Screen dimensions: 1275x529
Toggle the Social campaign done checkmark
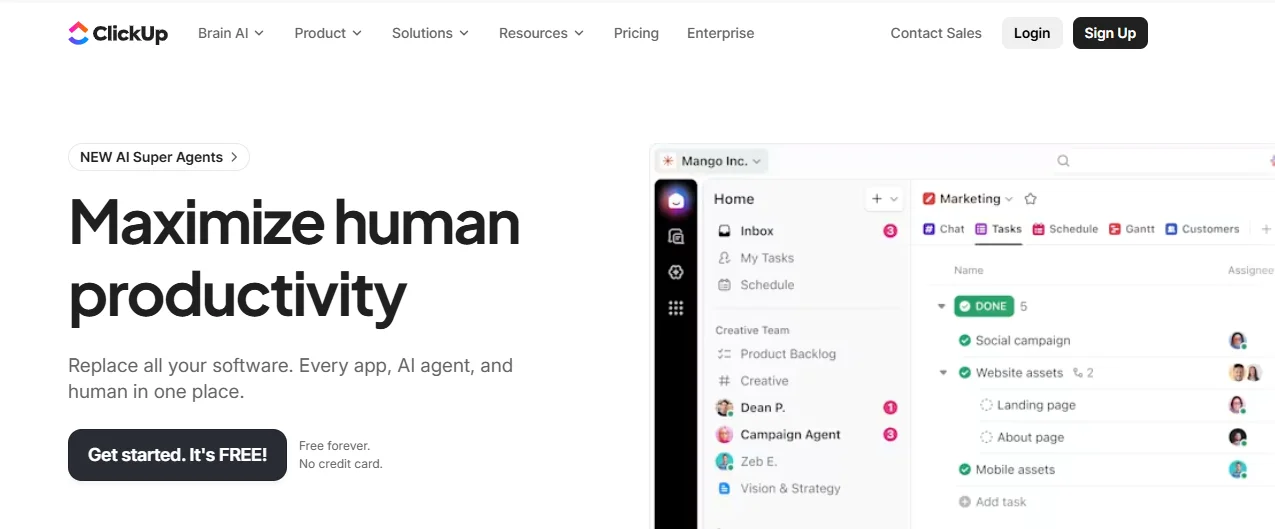(965, 341)
